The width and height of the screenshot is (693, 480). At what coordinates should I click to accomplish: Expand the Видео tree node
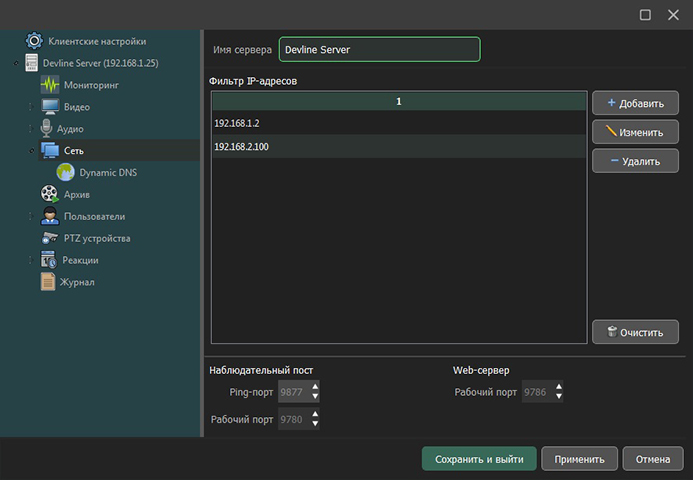coord(30,107)
